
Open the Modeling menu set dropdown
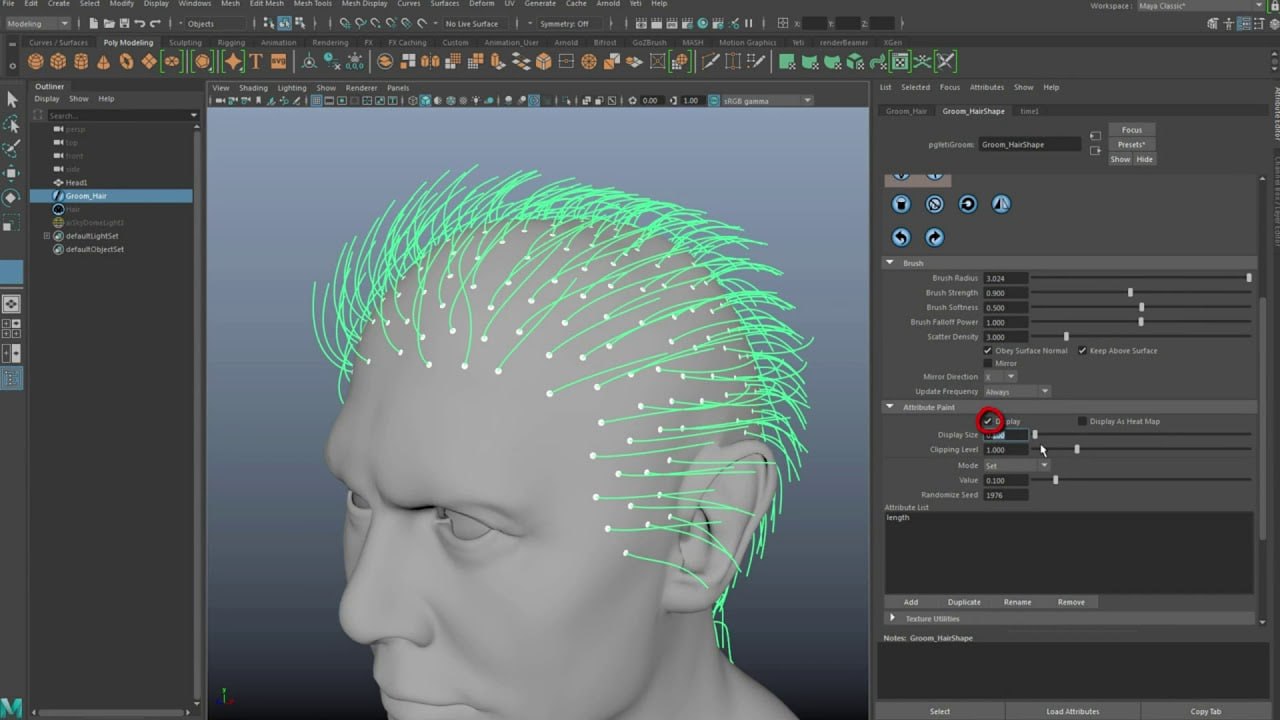[38, 23]
